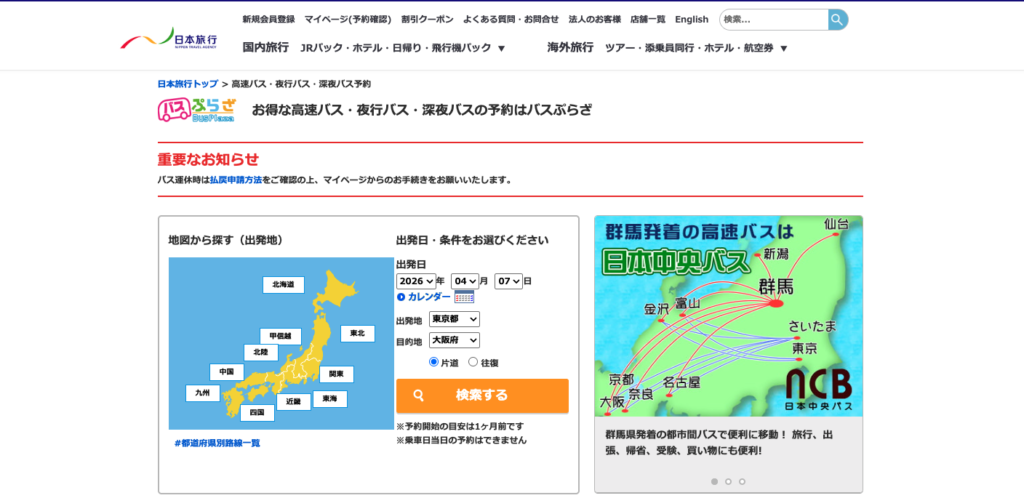Expand the 国内旅行 JRパック menu

[x=501, y=48]
